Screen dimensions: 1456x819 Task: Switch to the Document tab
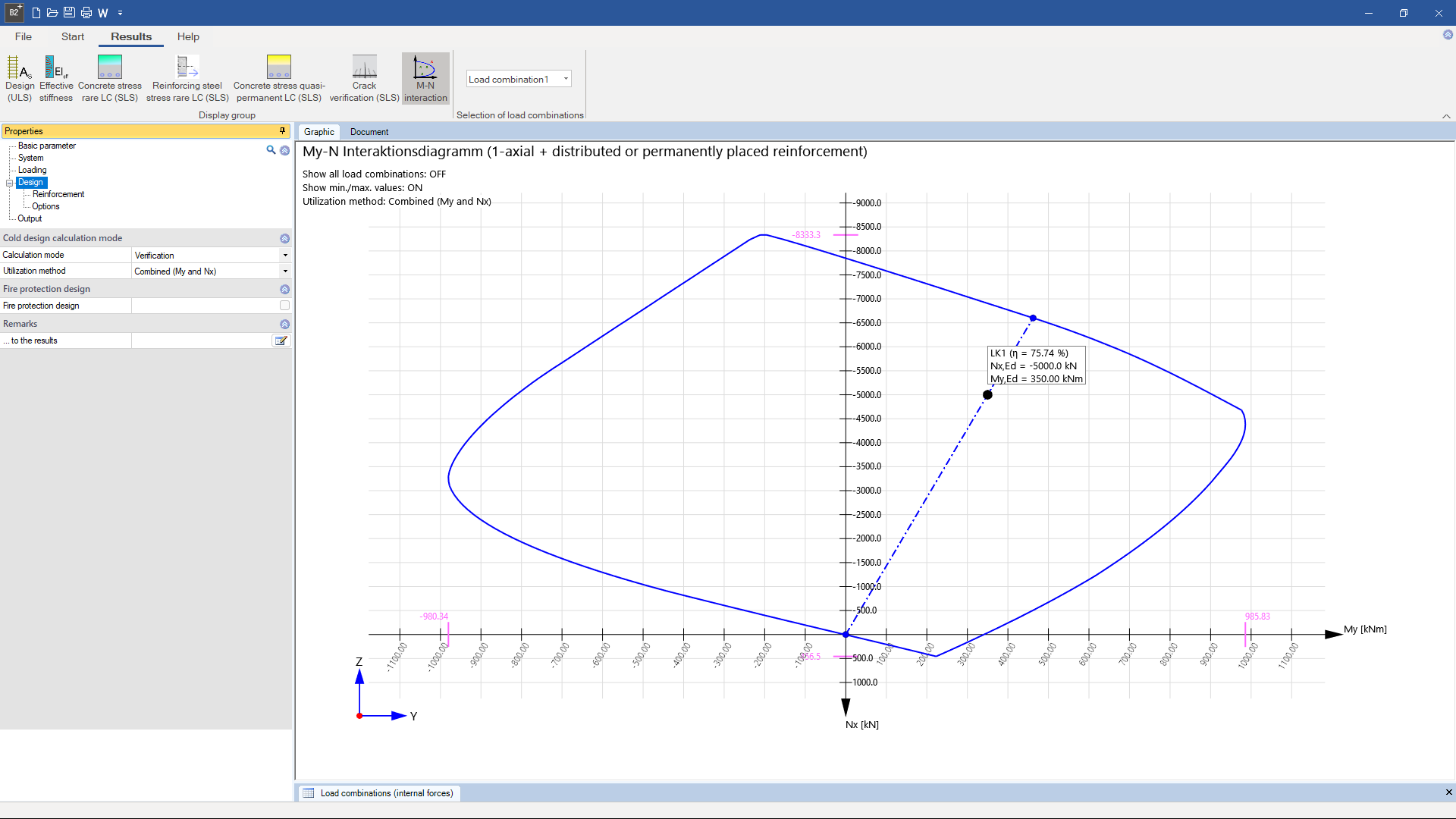pyautogui.click(x=369, y=131)
